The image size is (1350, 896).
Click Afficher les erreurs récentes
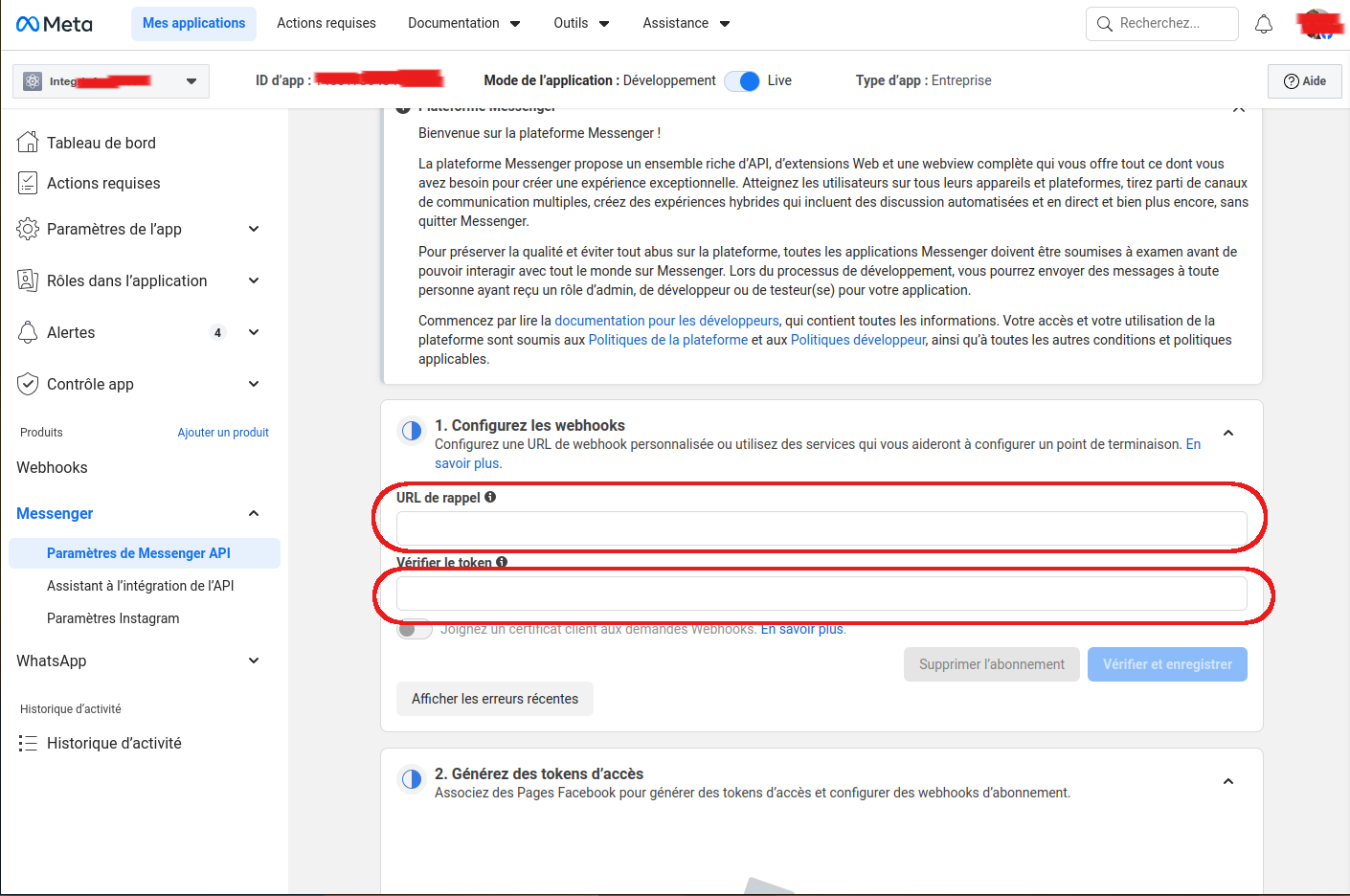coord(495,699)
